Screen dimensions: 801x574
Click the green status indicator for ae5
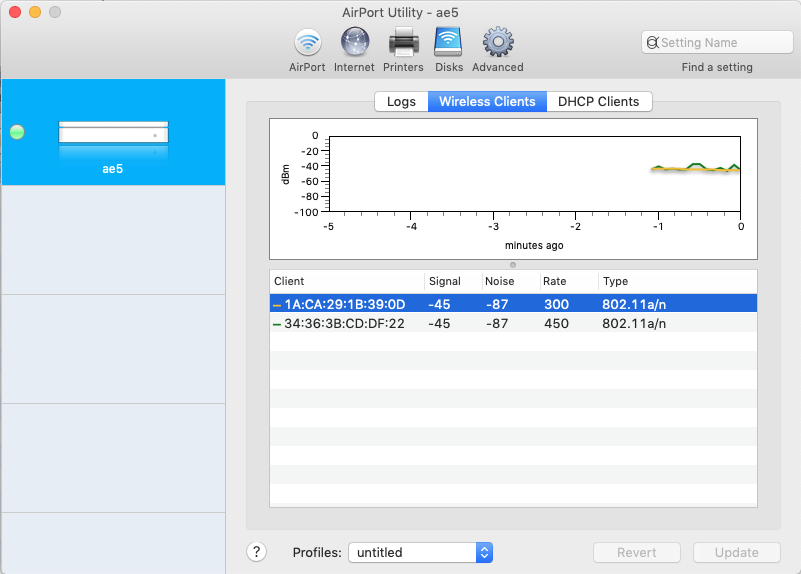tap(17, 132)
